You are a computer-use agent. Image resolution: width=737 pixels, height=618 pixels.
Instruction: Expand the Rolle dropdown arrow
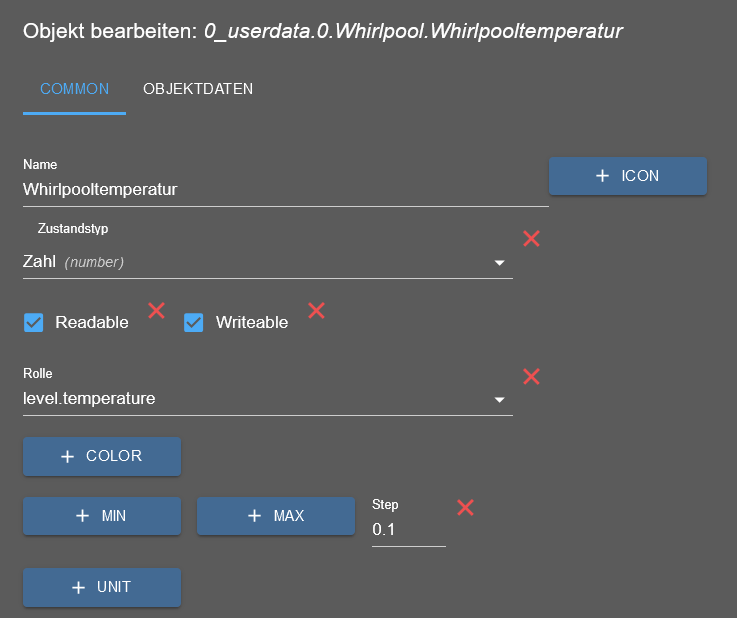499,400
